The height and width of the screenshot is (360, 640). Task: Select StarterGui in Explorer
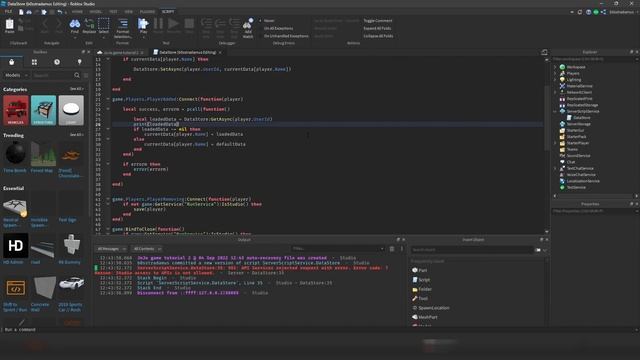[x=575, y=130]
